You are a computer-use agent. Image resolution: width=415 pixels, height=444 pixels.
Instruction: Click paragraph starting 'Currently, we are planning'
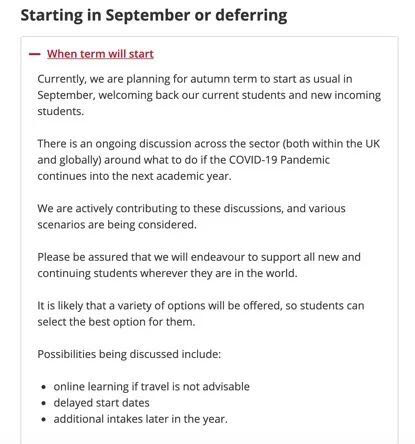209,95
